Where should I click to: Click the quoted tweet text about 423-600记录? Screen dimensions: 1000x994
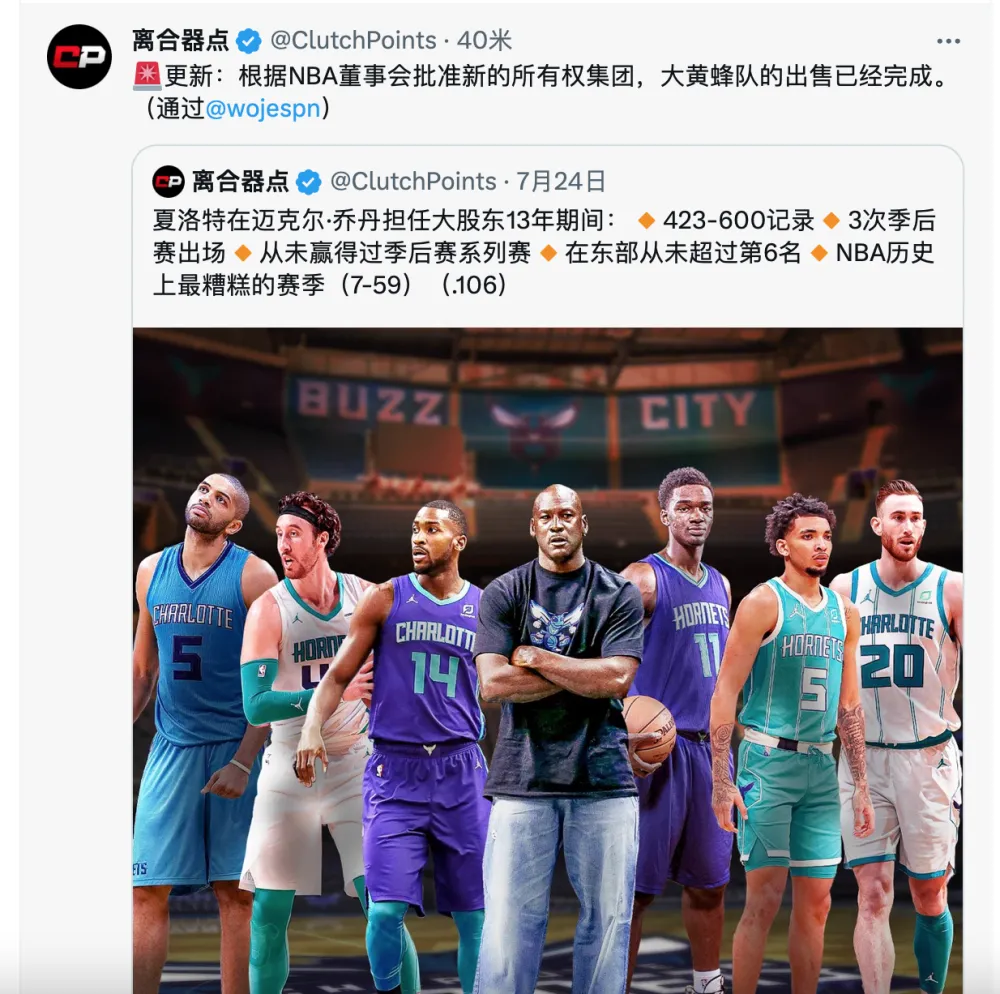[544, 252]
